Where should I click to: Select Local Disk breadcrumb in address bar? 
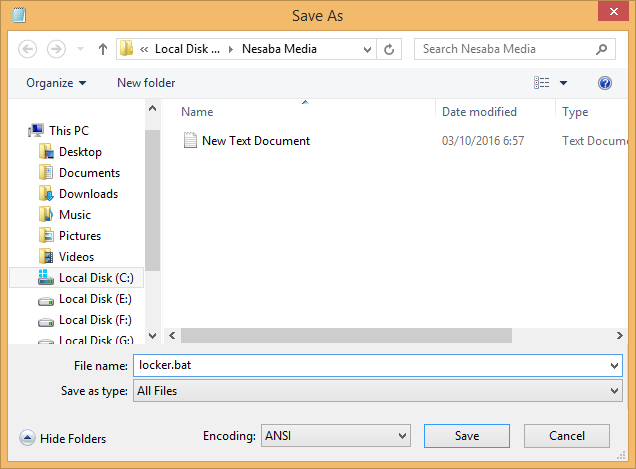point(187,49)
